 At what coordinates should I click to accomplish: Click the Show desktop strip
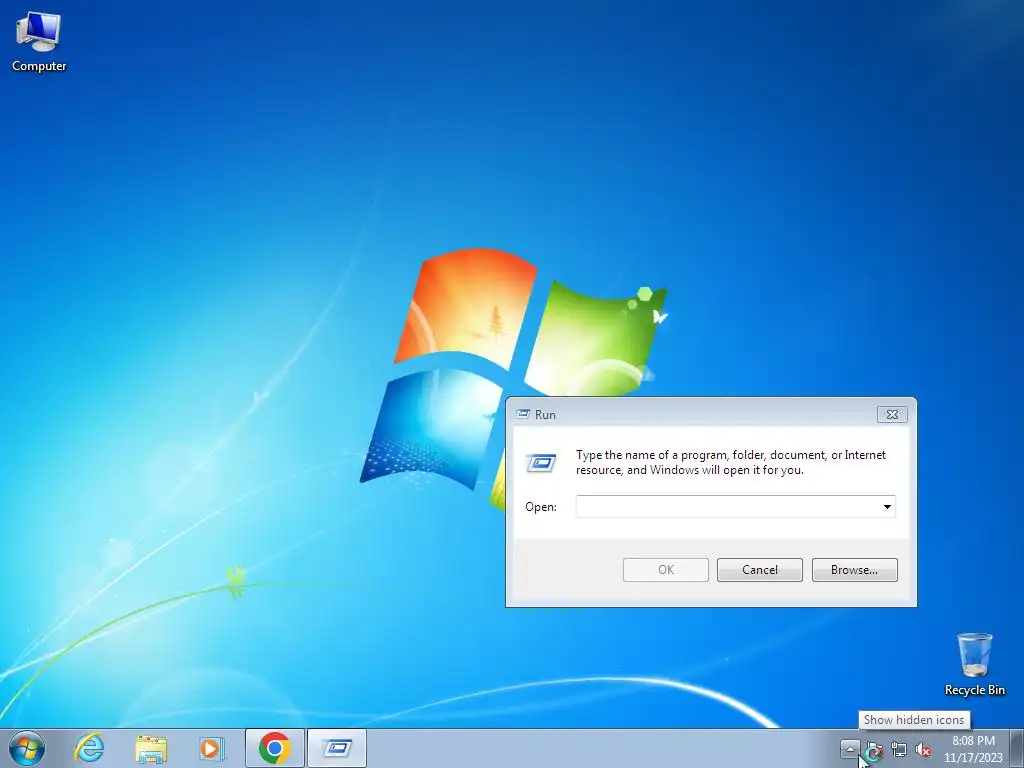(x=1017, y=749)
